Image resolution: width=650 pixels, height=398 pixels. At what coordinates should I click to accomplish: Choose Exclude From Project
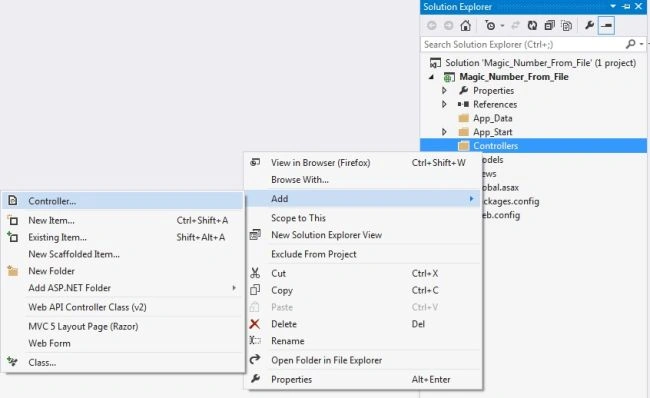point(363,254)
